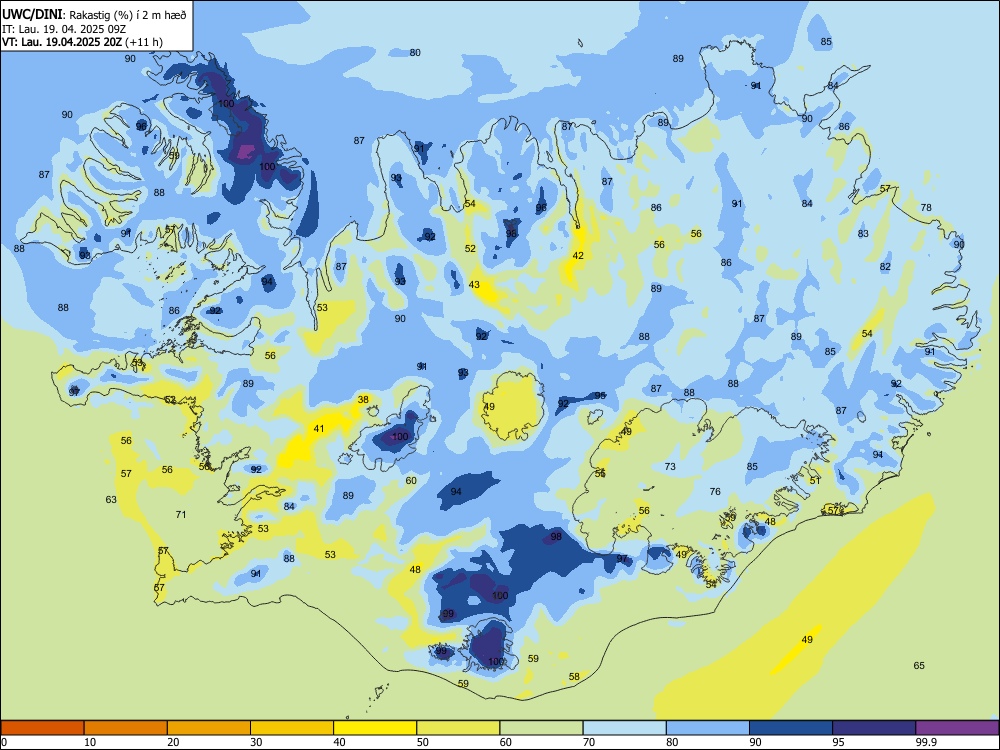Select the humidity value 76 on the glacier
1000x750 pixels.
tap(715, 492)
